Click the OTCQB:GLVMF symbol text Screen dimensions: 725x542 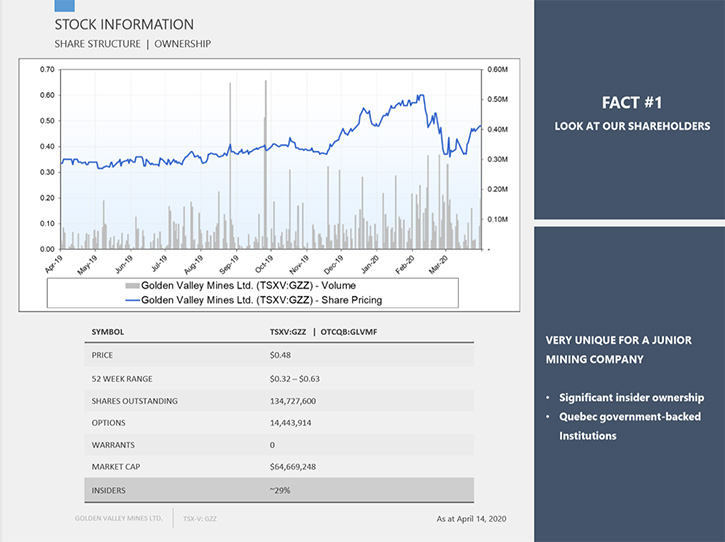(349, 332)
